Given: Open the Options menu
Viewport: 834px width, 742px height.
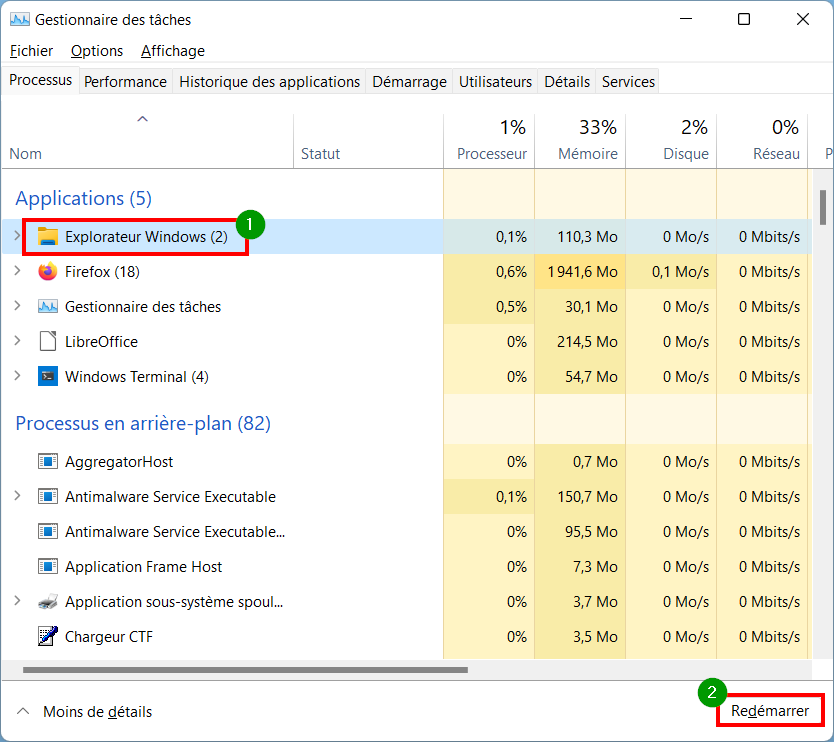Looking at the screenshot, I should [x=97, y=51].
